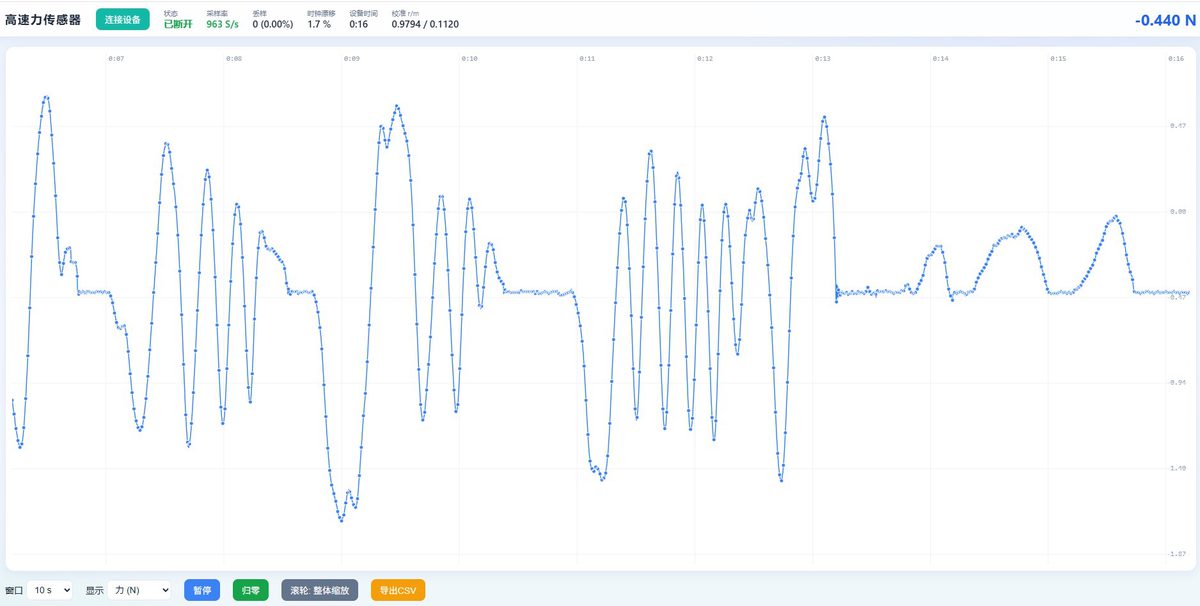Click the 0:15 time axis label
The height and width of the screenshot is (606, 1200).
pos(1059,59)
